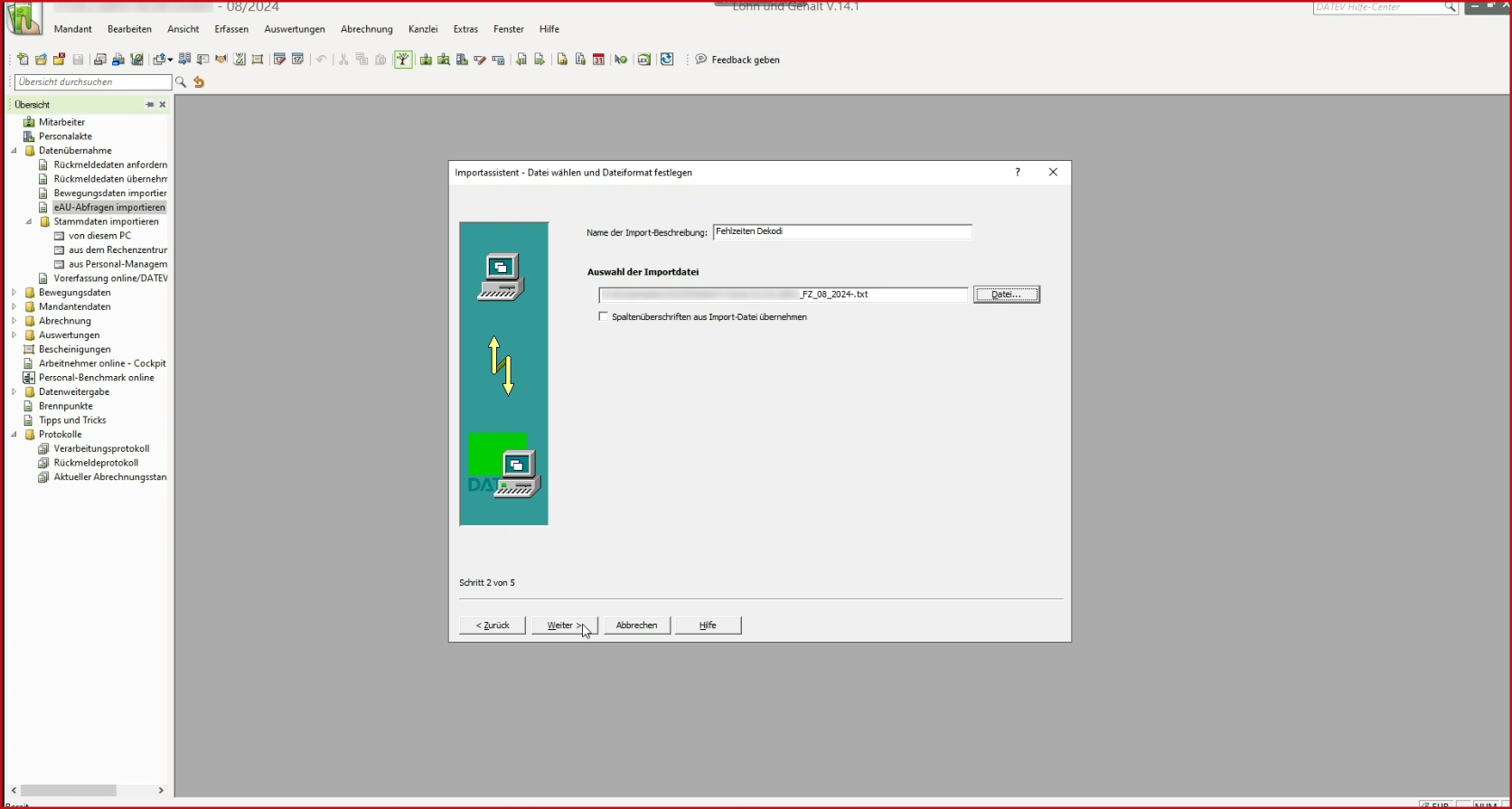The height and width of the screenshot is (809, 1512).
Task: Click the orange reset arrow next to search
Action: click(199, 82)
